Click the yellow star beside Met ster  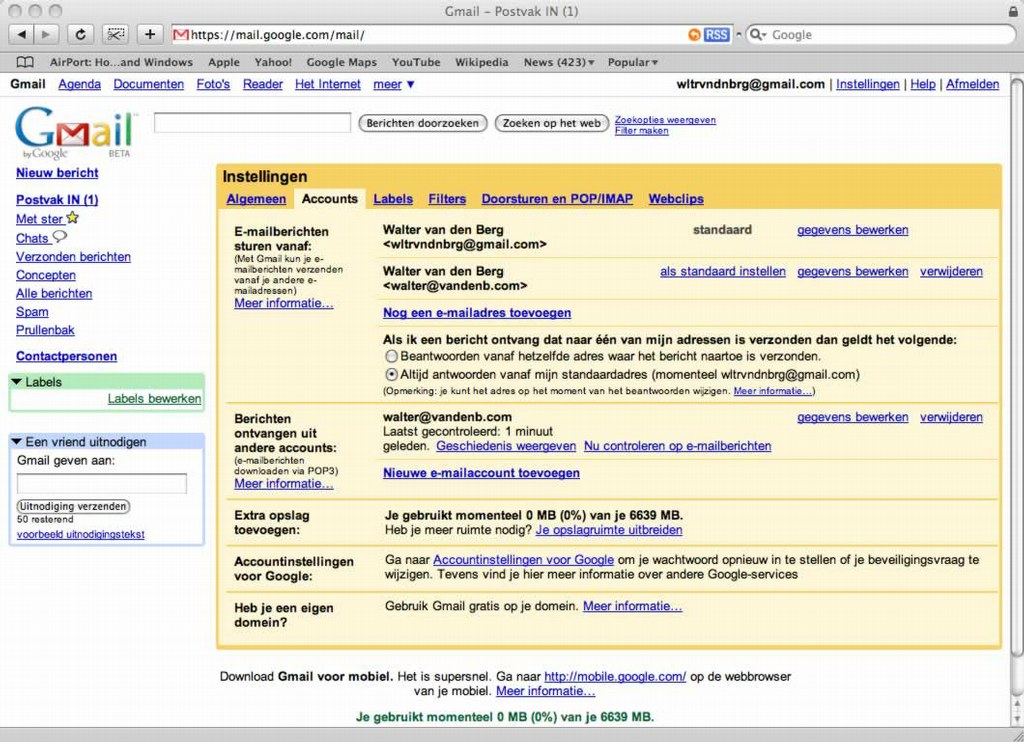(x=72, y=218)
